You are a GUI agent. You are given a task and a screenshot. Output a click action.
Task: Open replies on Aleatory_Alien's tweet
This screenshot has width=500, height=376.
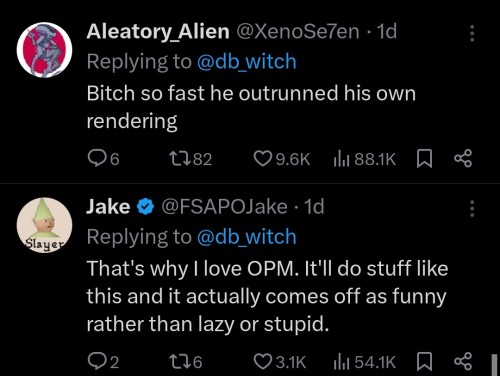click(103, 159)
